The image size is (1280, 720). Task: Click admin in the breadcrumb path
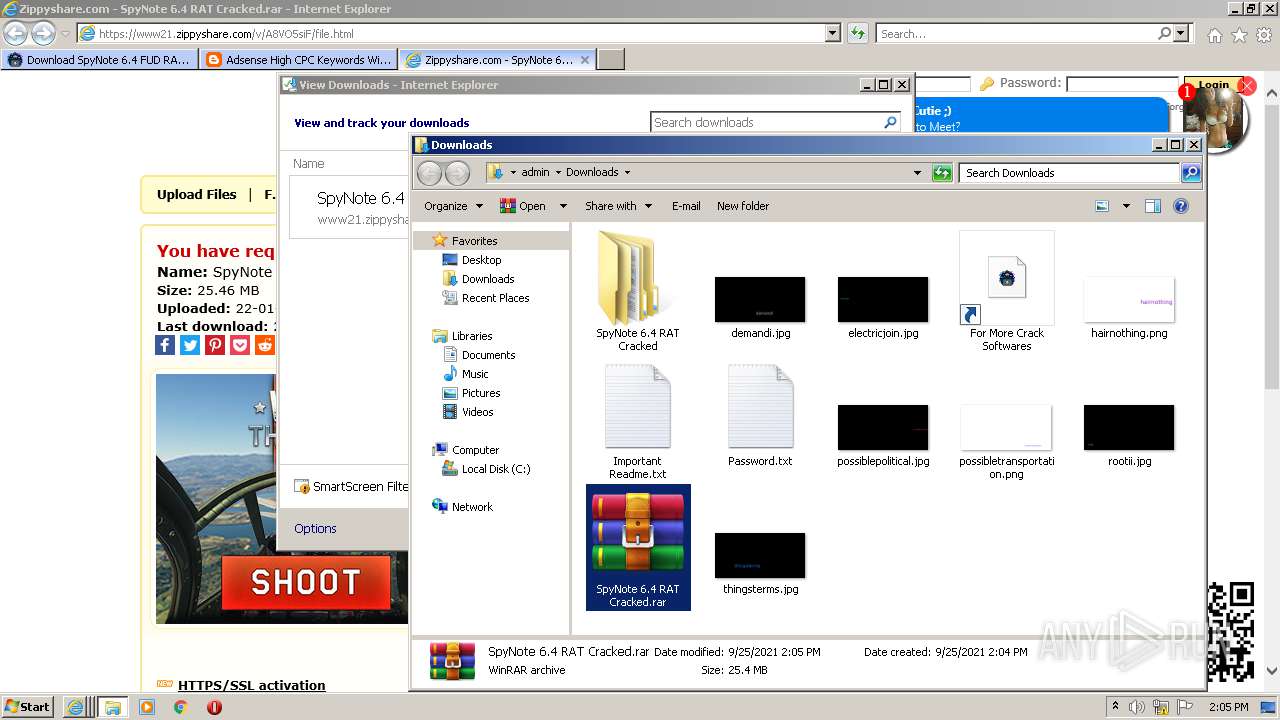(536, 172)
